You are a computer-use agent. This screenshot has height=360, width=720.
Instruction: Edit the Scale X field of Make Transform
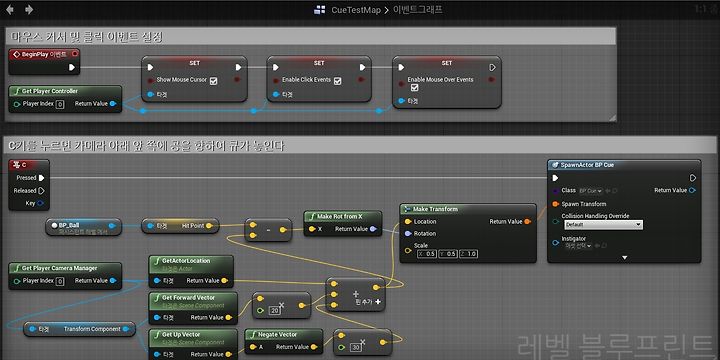(427, 254)
